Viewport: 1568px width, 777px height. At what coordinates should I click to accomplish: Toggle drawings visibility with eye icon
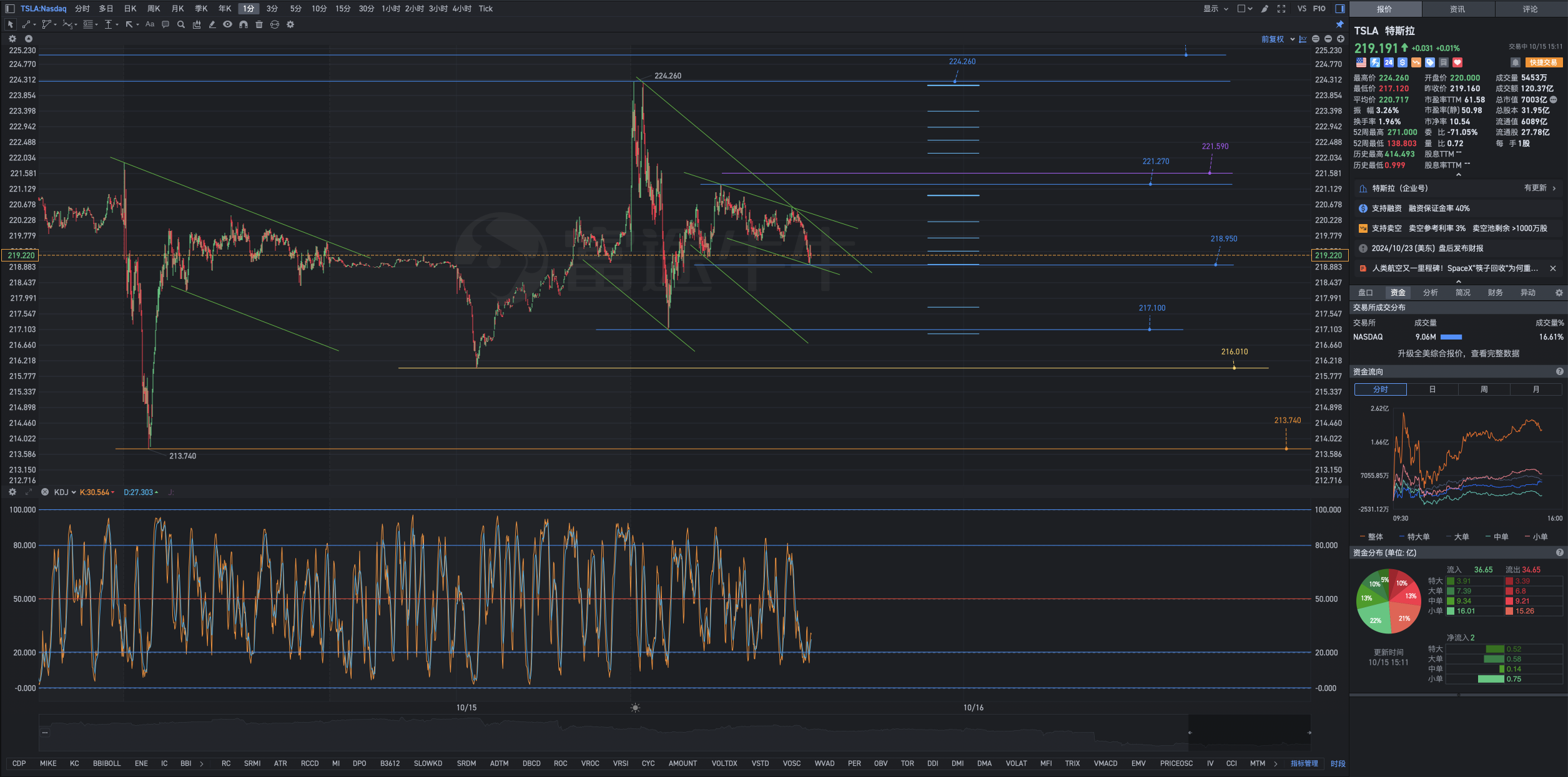pyautogui.click(x=228, y=24)
